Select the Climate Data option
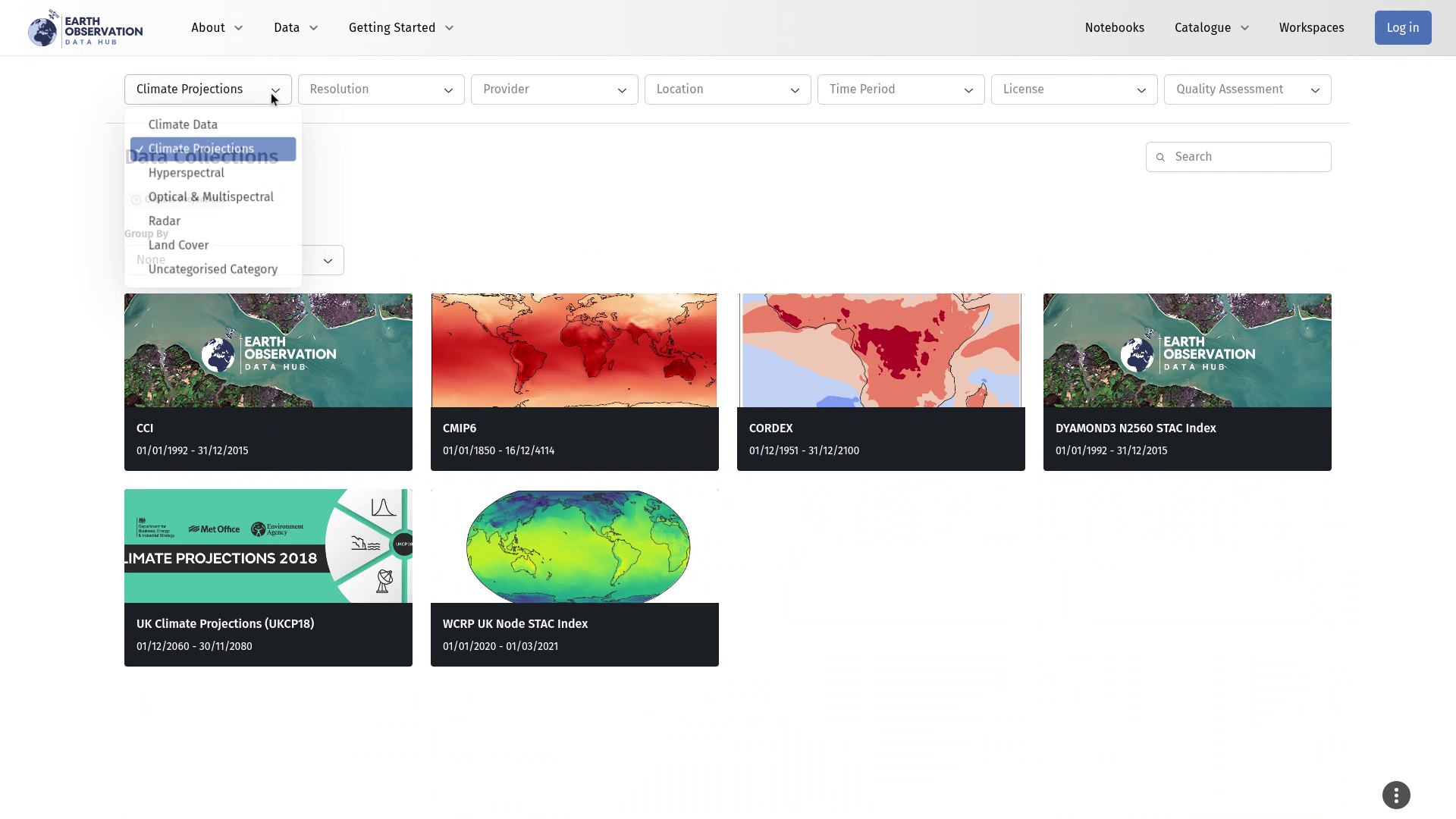Image resolution: width=1456 pixels, height=819 pixels. tap(183, 124)
